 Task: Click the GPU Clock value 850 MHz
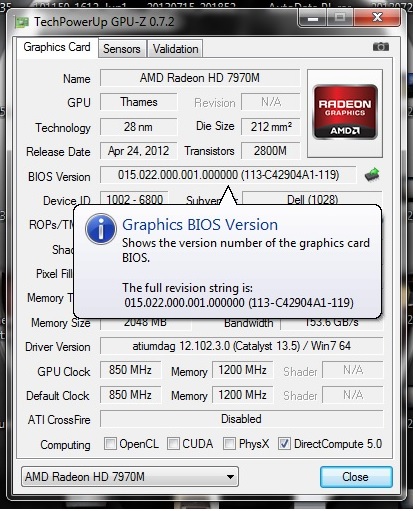point(131,370)
